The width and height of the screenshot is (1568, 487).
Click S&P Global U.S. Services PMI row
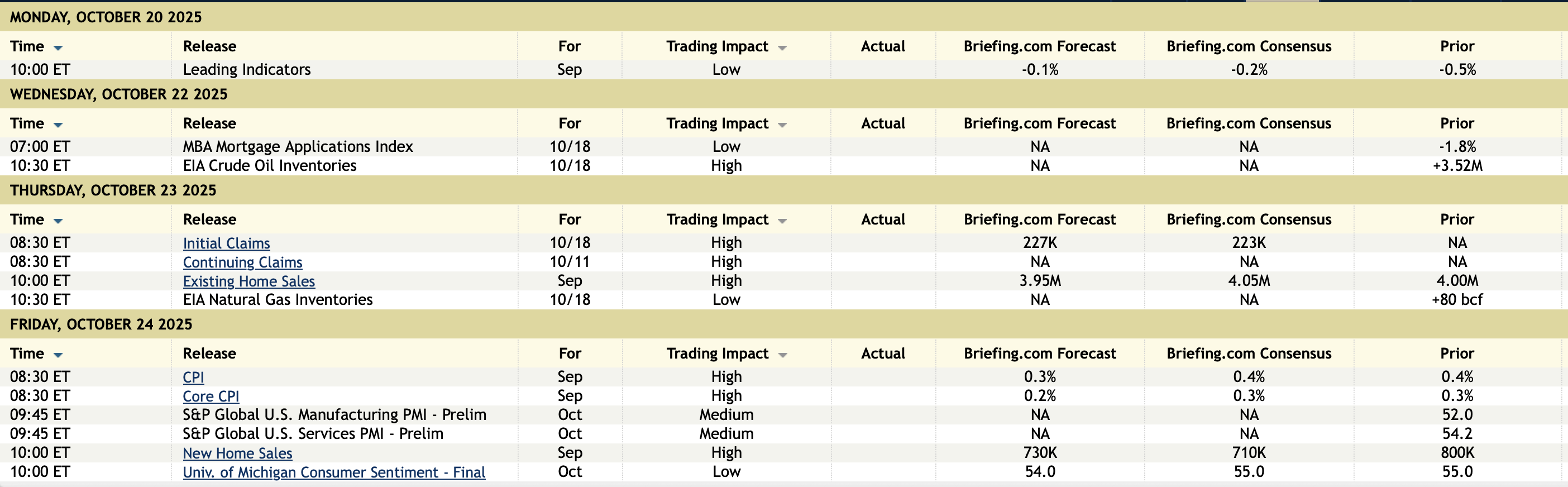pyautogui.click(x=313, y=434)
